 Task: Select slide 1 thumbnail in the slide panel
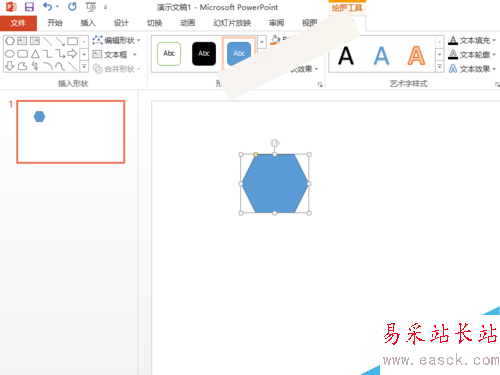[71, 132]
